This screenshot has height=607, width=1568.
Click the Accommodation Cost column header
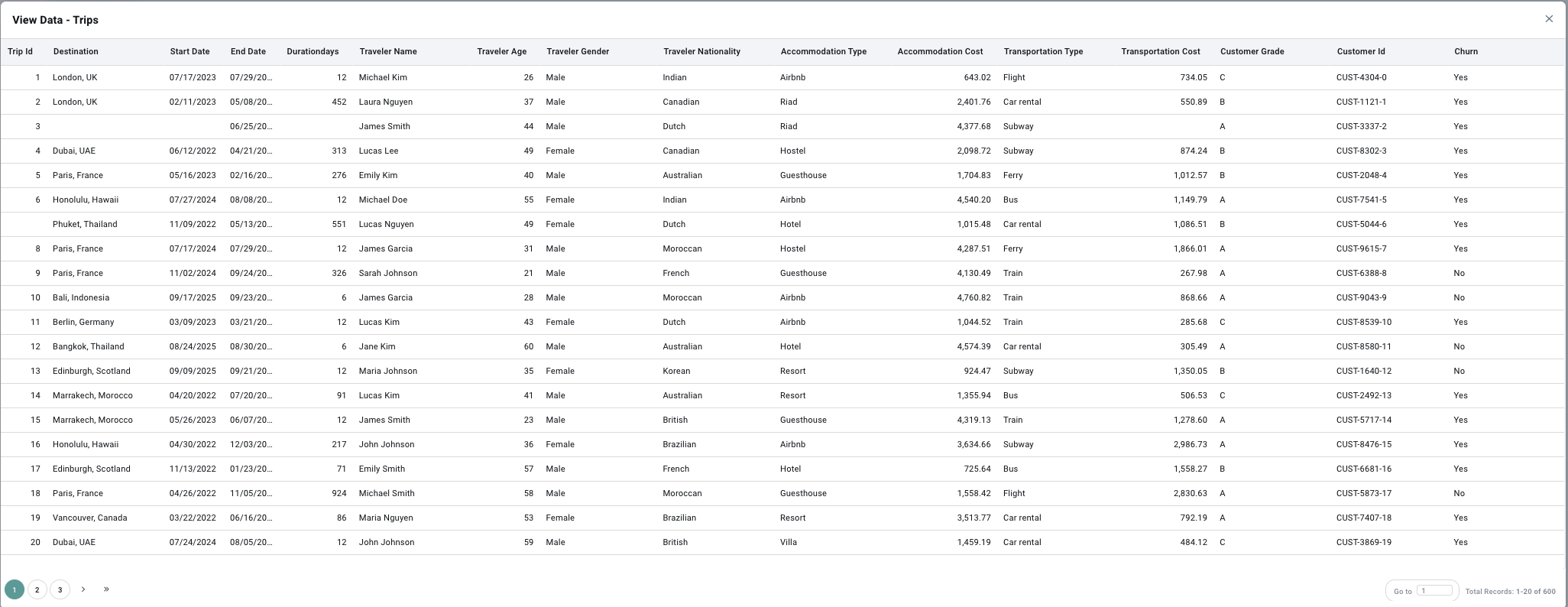click(940, 51)
